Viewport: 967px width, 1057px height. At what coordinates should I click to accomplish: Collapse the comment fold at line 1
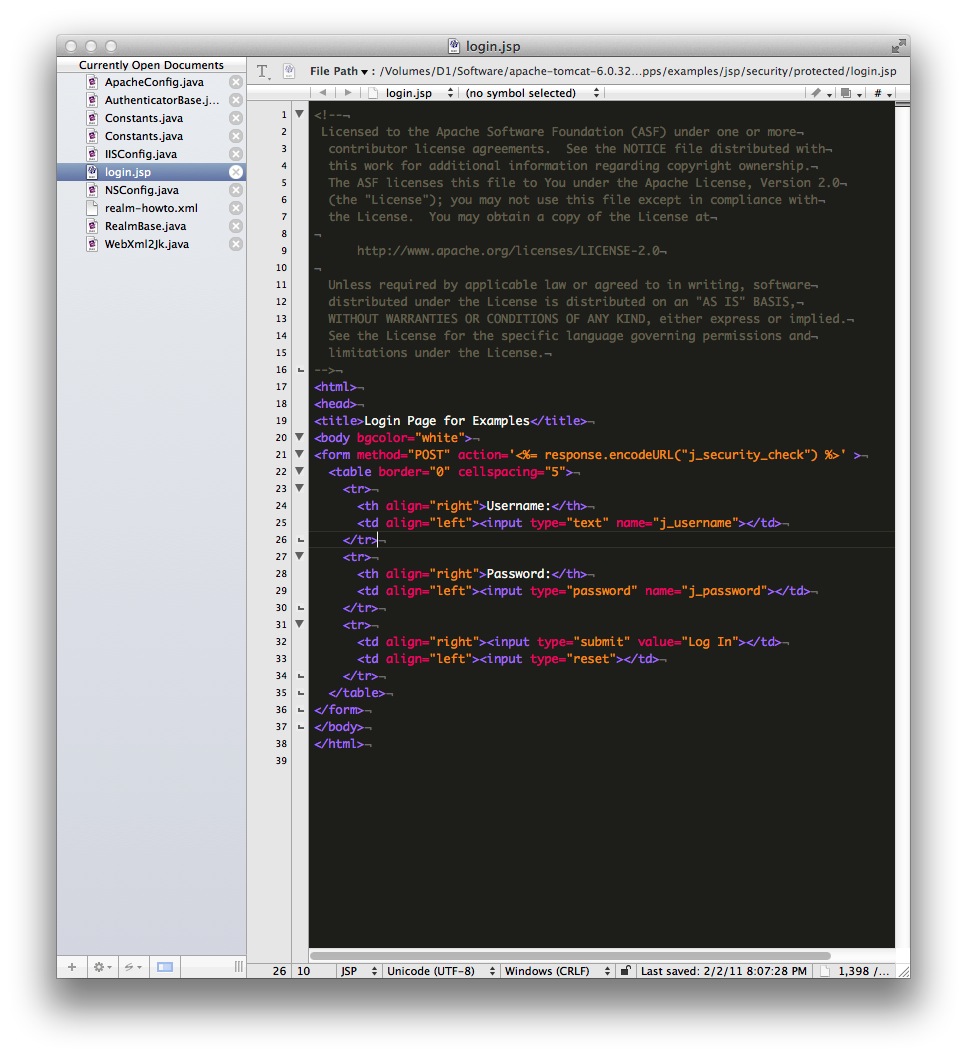(299, 114)
